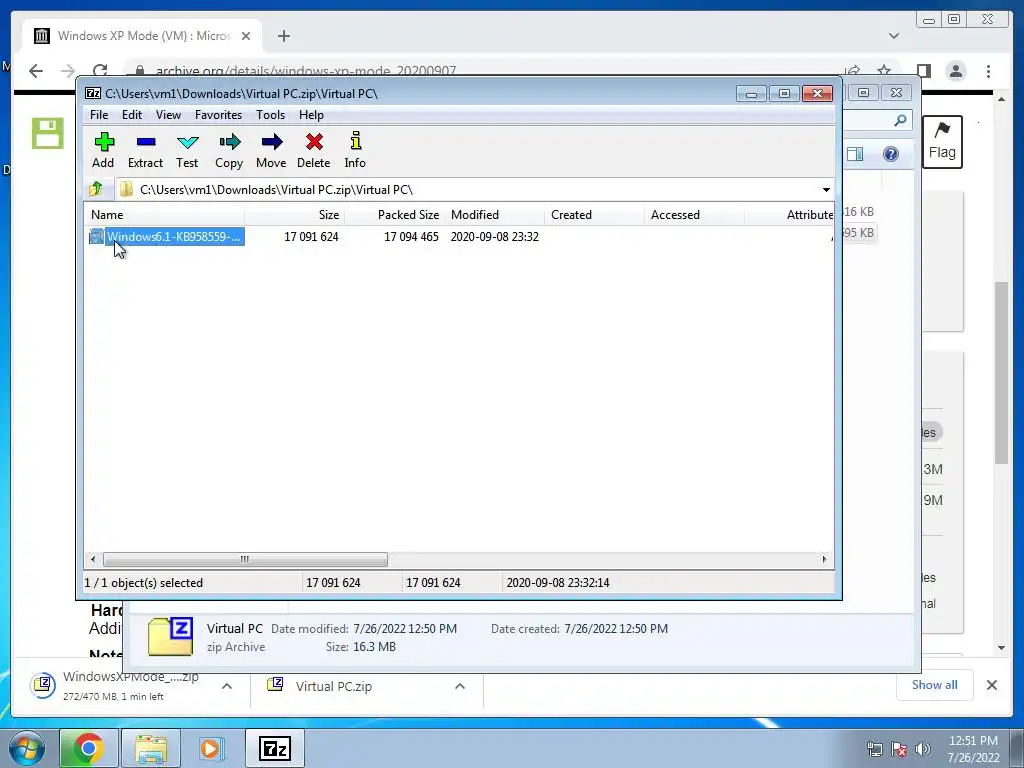Click the 7-Zip taskbar button
This screenshot has width=1024, height=768.
(275, 748)
